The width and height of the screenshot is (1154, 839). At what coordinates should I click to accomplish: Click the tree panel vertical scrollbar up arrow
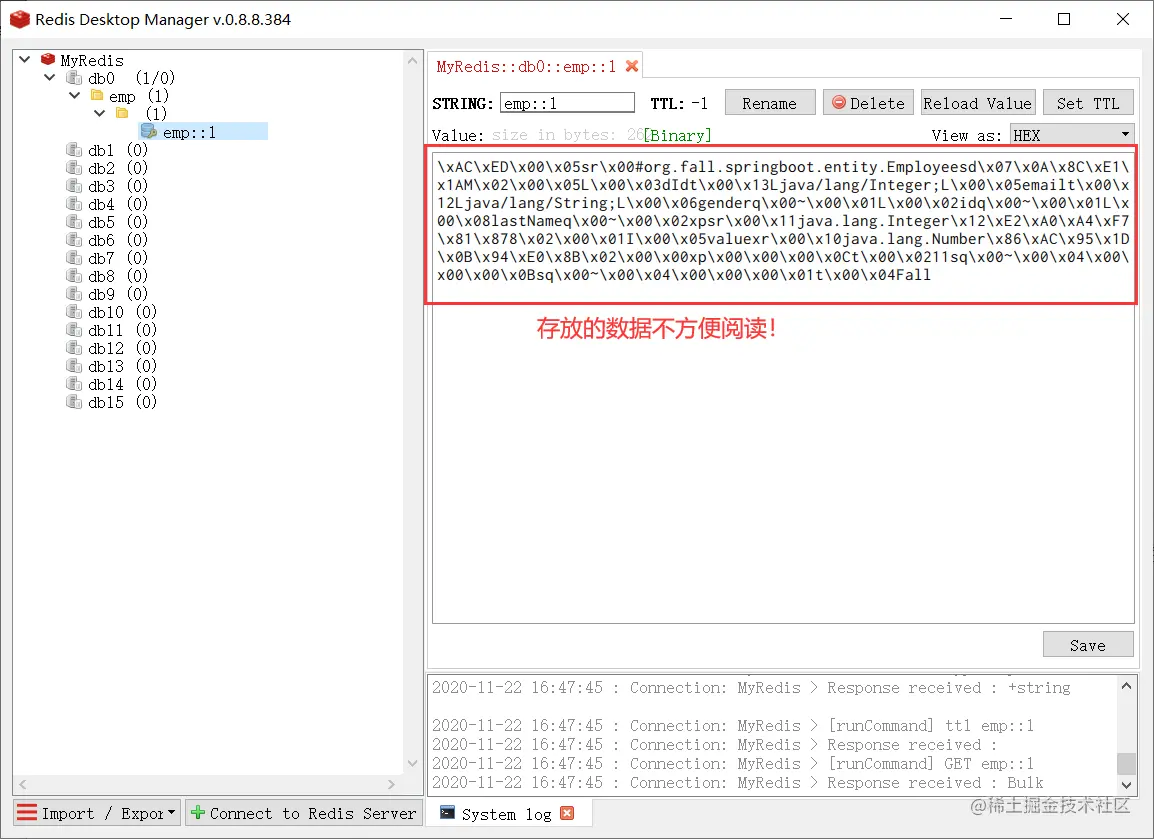click(x=412, y=60)
